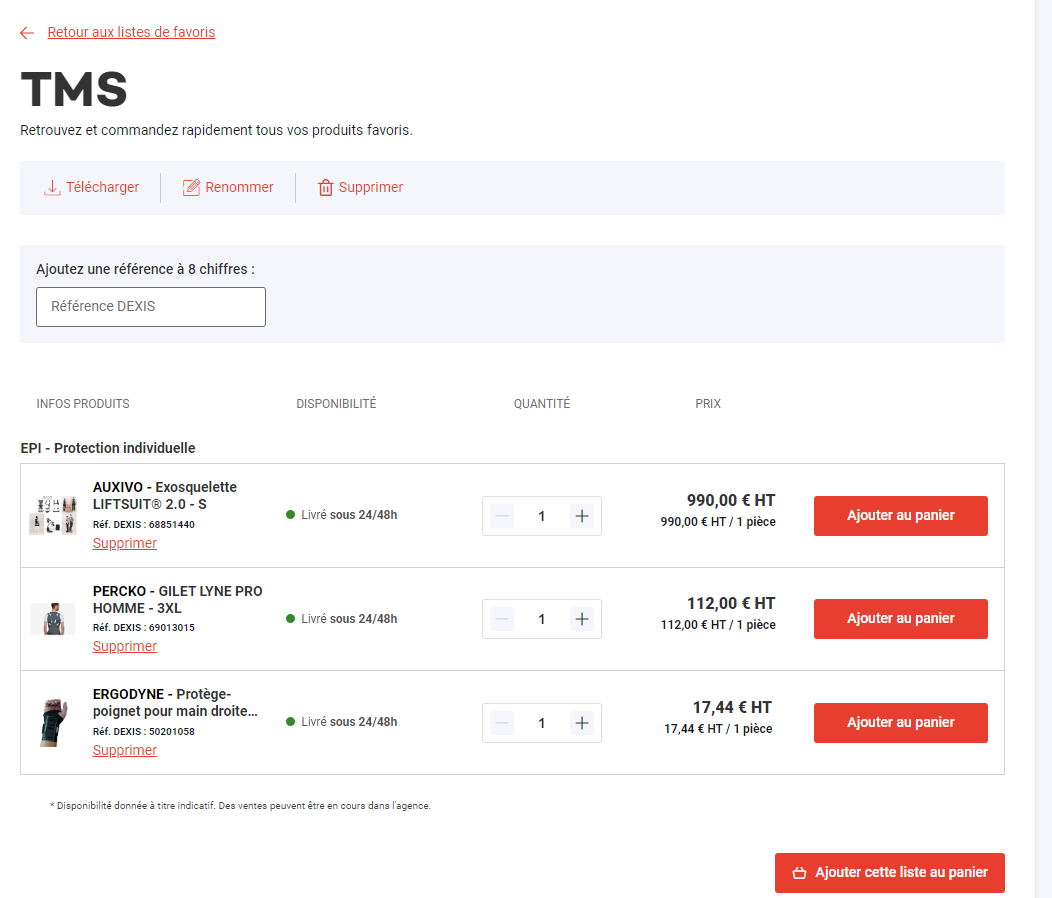The height and width of the screenshot is (898, 1052).
Task: Click the EPI - Protection individuelle heading
Action: (x=108, y=448)
